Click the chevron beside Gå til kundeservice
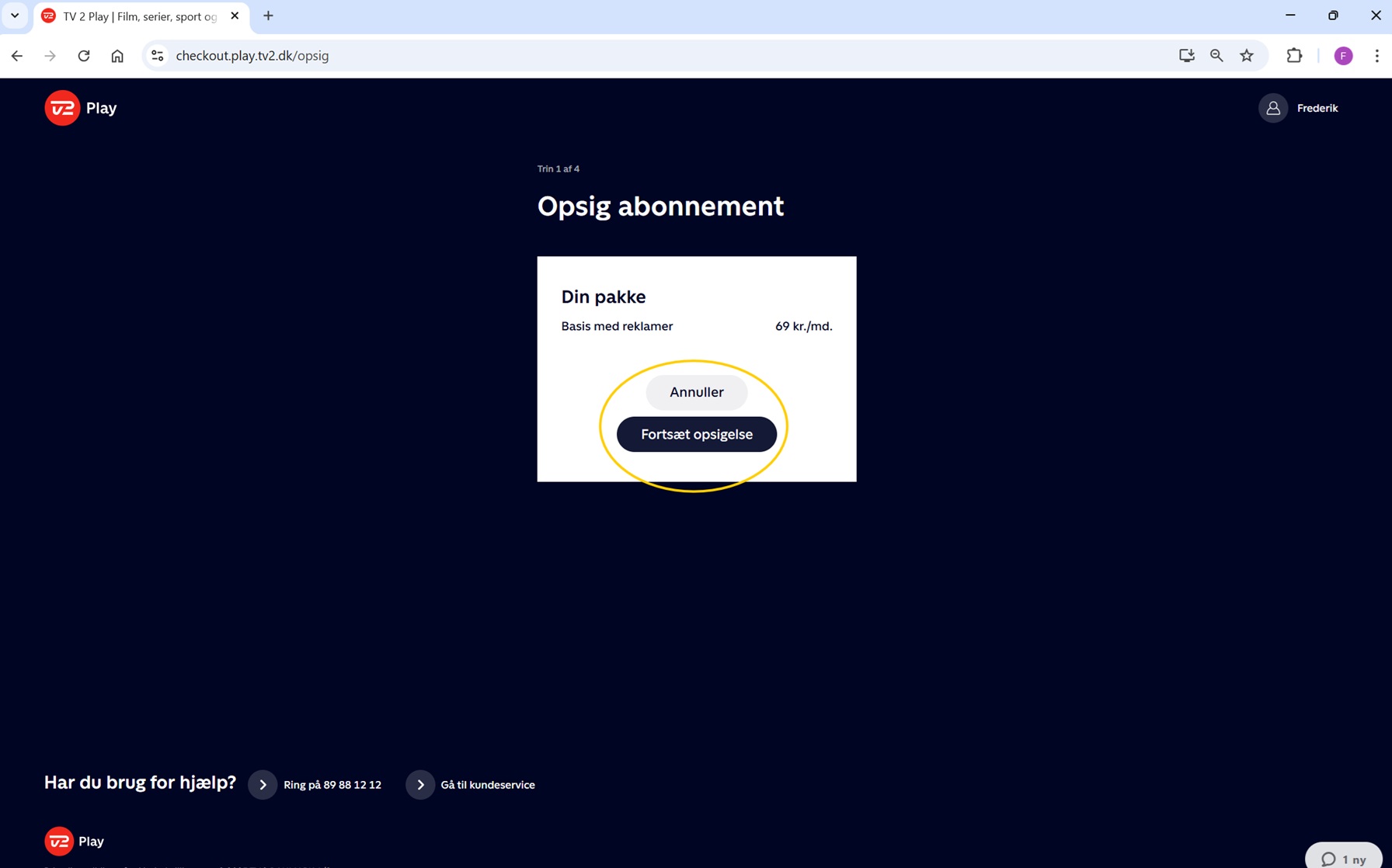The height and width of the screenshot is (868, 1392). coord(420,785)
